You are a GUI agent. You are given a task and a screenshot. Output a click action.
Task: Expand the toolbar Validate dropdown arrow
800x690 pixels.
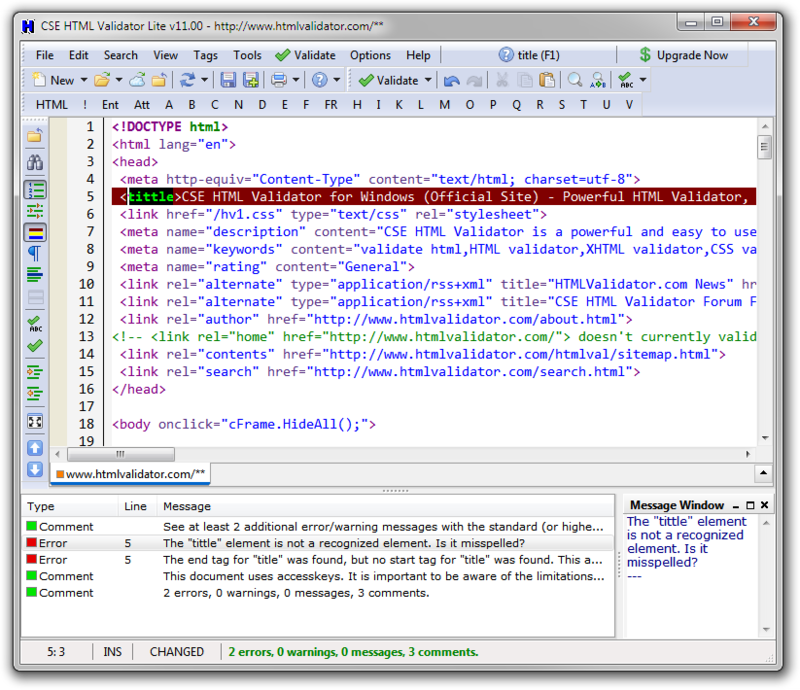point(428,80)
